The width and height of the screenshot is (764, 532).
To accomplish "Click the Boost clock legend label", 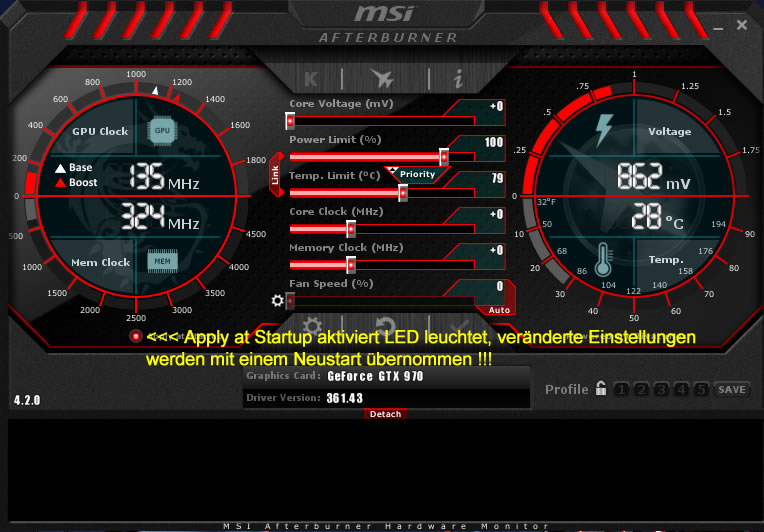I will click(x=83, y=183).
